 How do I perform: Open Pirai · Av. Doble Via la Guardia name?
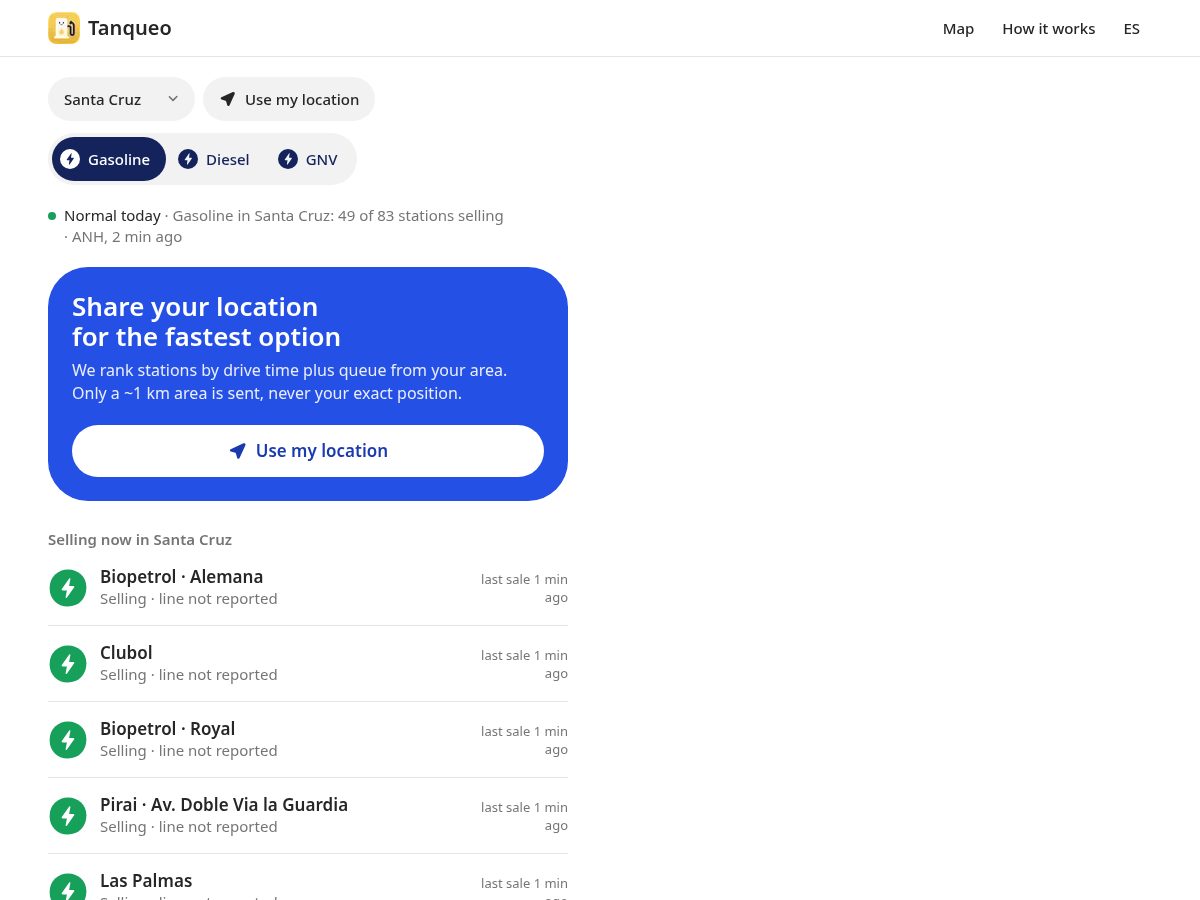pyautogui.click(x=224, y=805)
